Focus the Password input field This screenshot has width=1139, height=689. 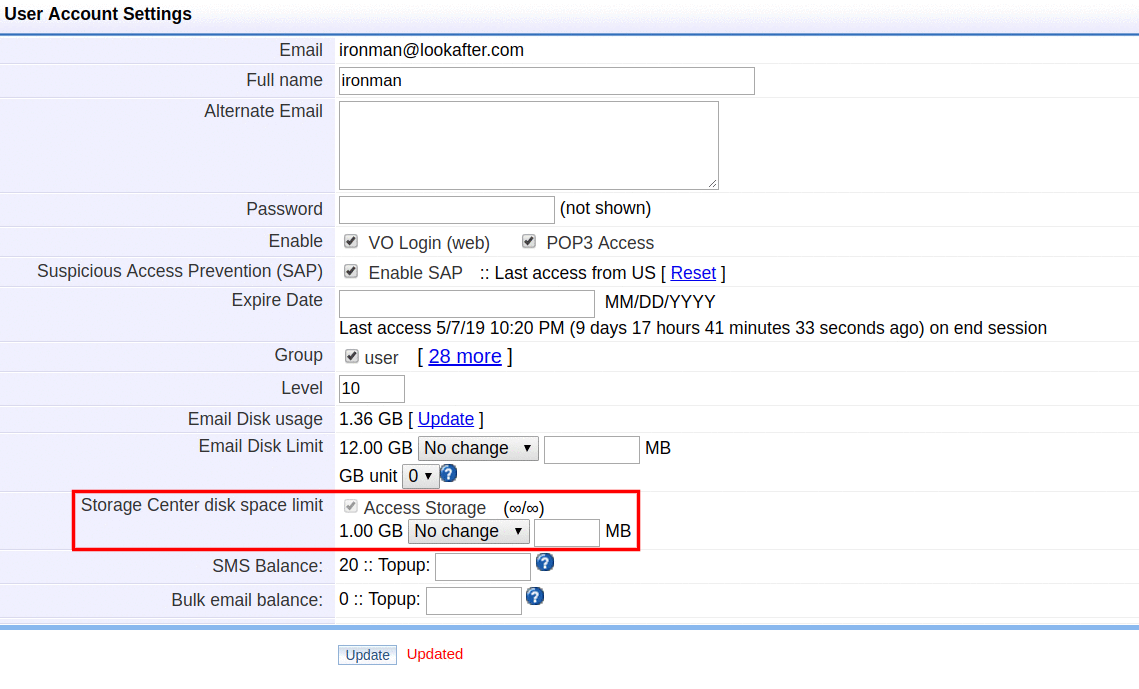point(447,210)
